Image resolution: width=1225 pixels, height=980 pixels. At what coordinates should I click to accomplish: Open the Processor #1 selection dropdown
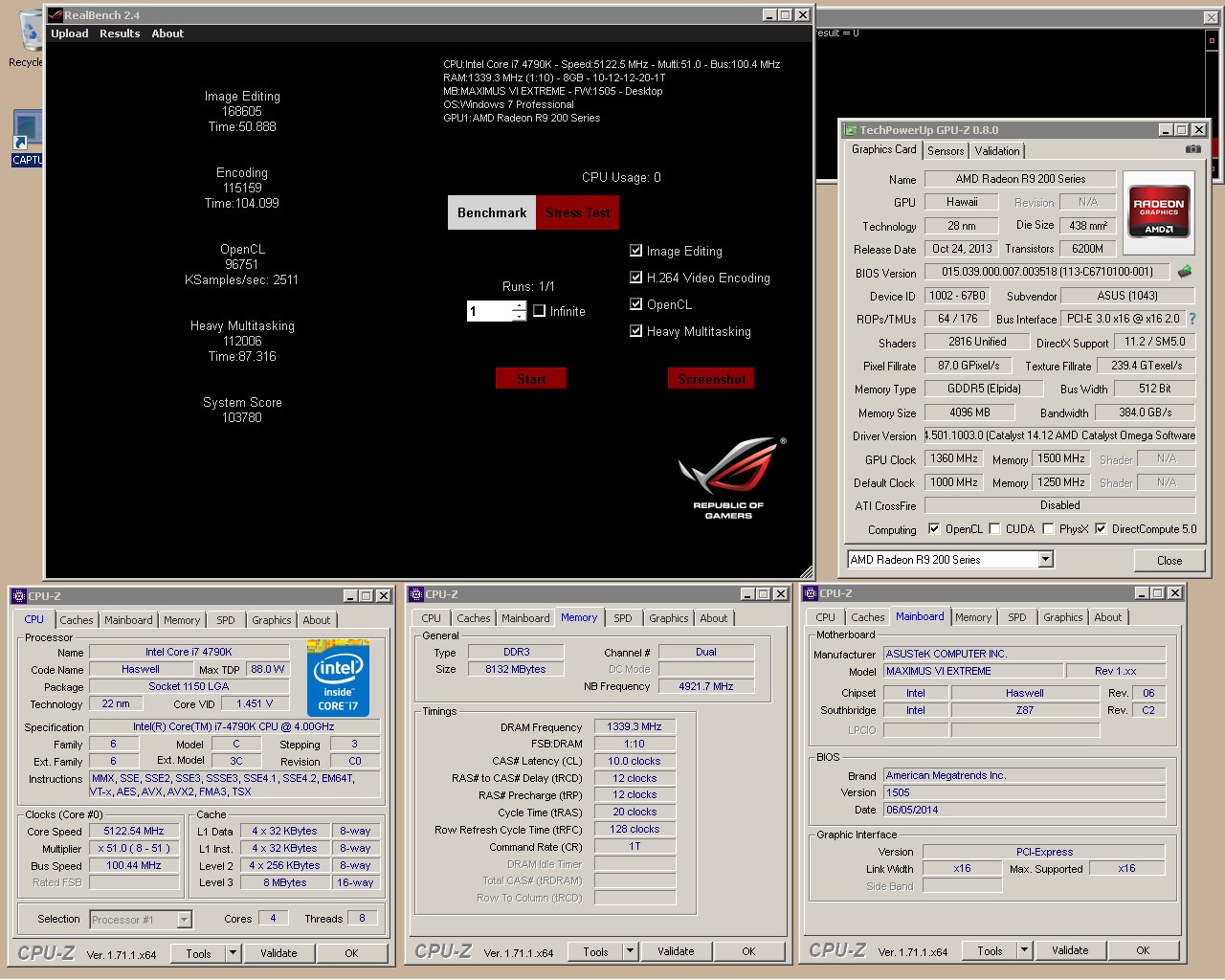(184, 920)
